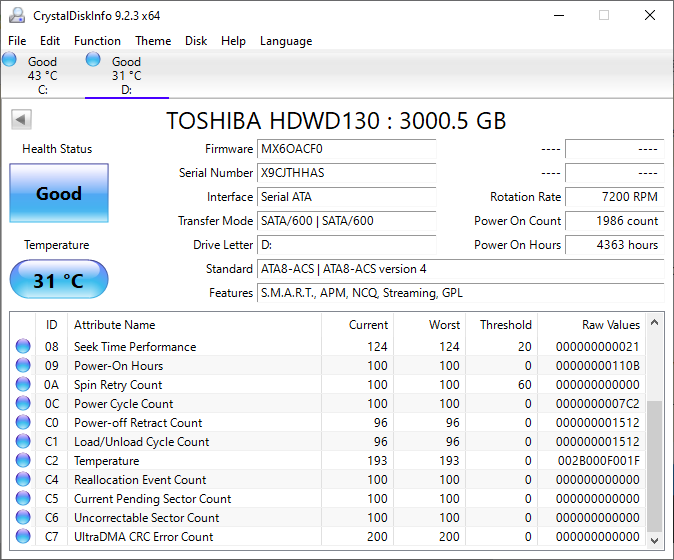Select the D: drive tab
The width and height of the screenshot is (674, 560).
click(127, 74)
